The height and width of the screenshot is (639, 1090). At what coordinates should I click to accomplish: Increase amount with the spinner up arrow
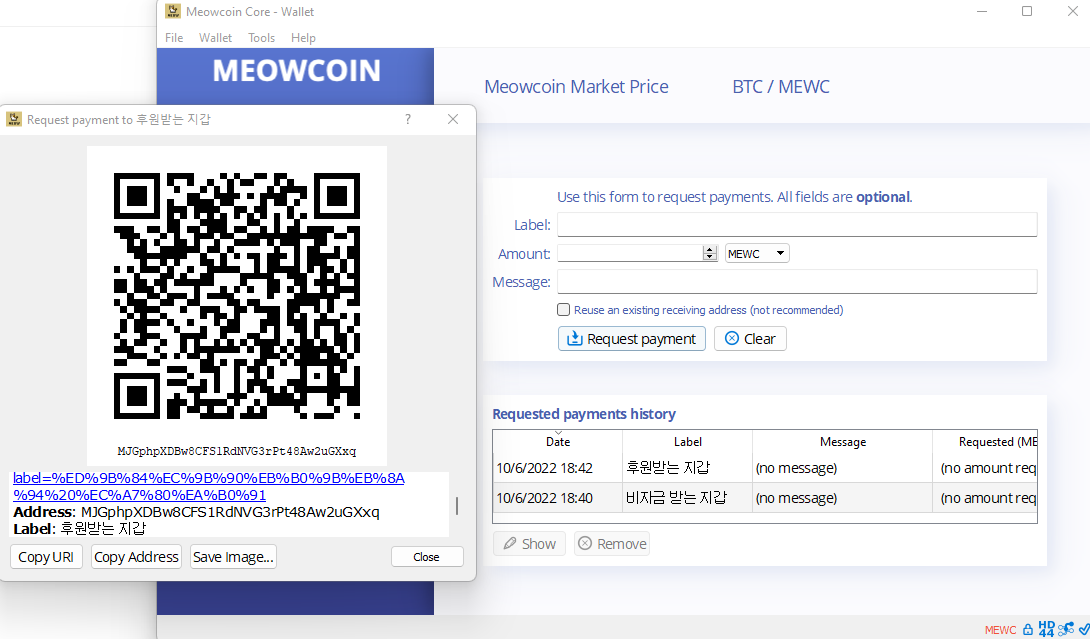pyautogui.click(x=710, y=249)
